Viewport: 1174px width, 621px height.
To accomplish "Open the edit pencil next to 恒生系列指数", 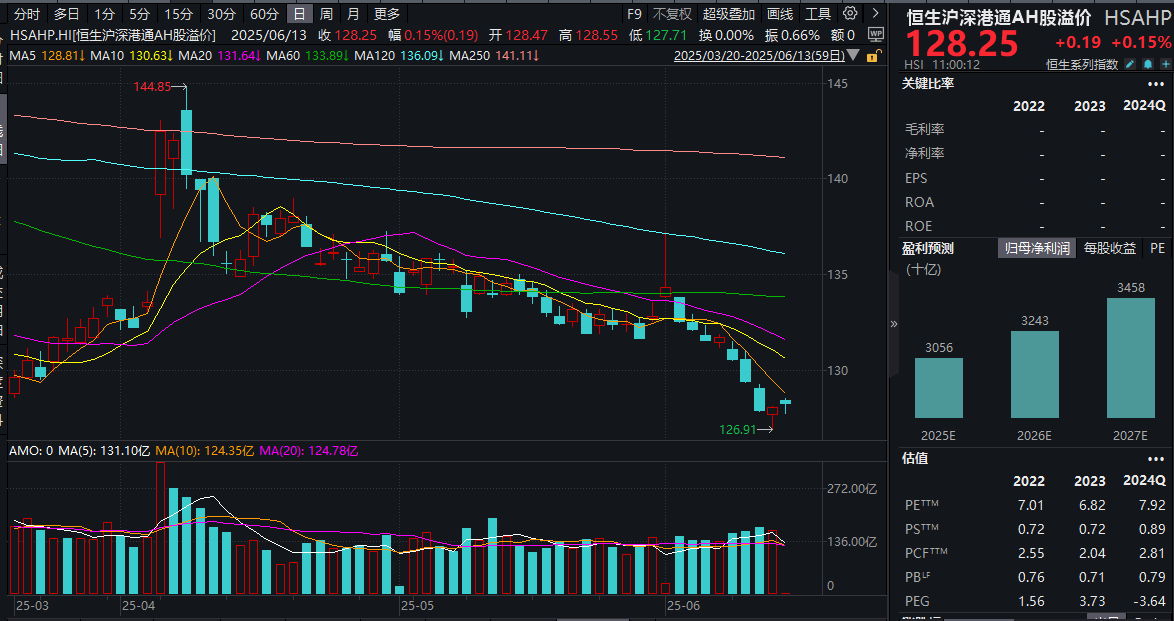I will coord(1130,63).
